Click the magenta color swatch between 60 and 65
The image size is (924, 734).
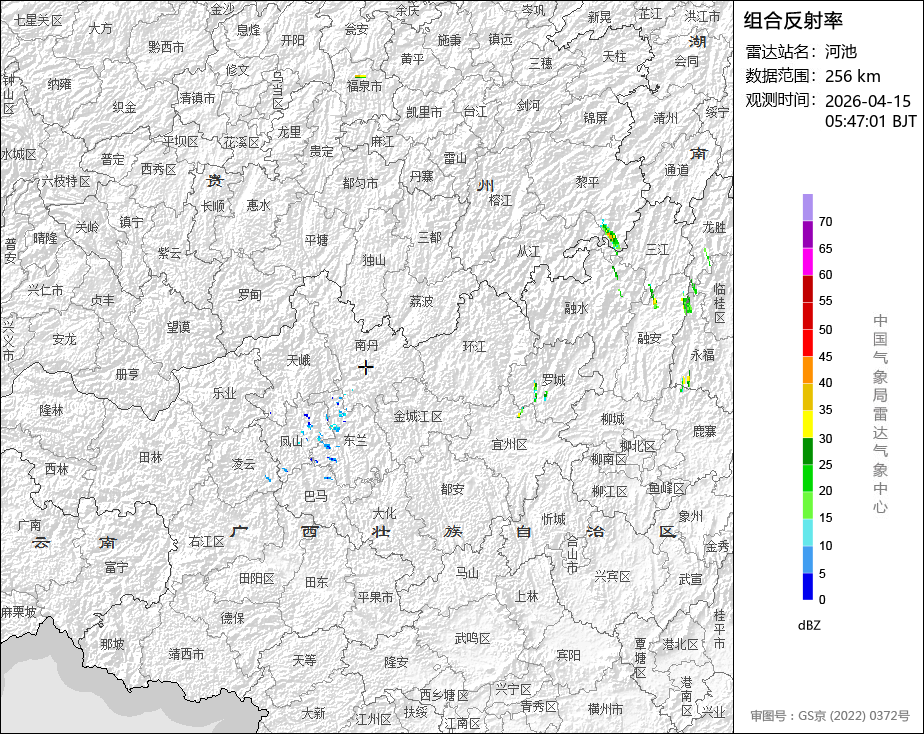coord(807,262)
